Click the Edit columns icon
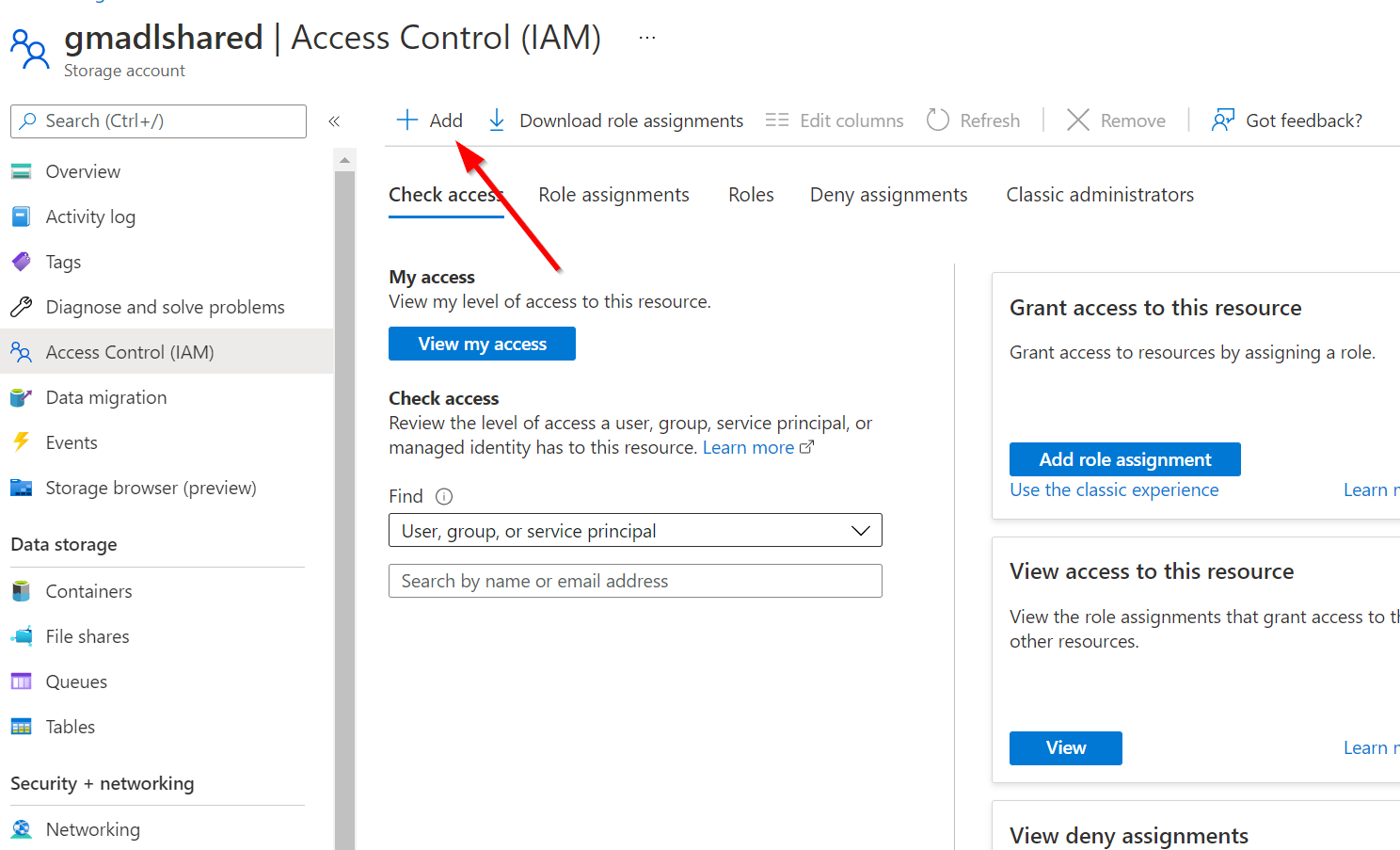The height and width of the screenshot is (850, 1400). click(x=777, y=120)
